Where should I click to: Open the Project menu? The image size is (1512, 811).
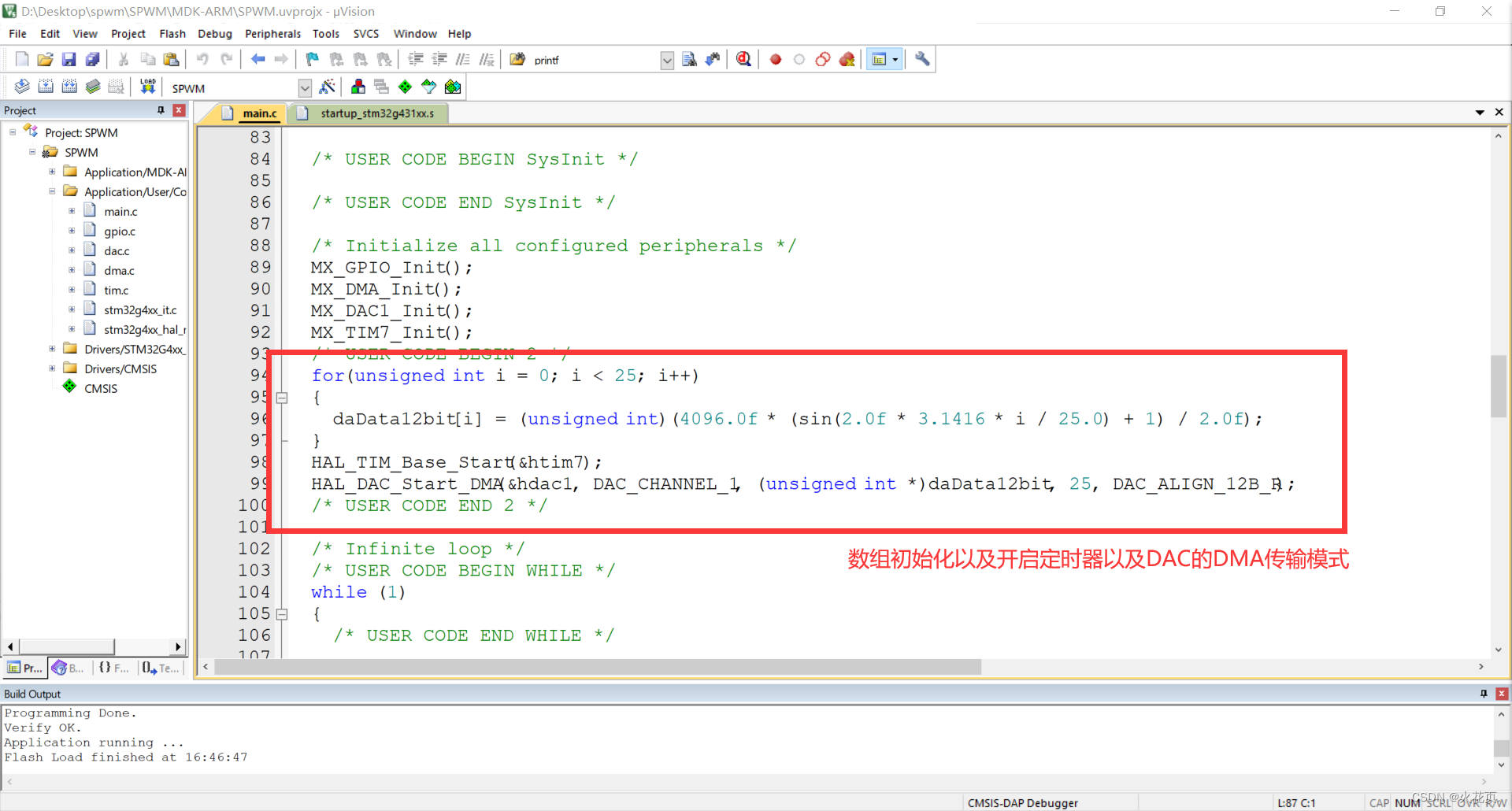click(128, 34)
